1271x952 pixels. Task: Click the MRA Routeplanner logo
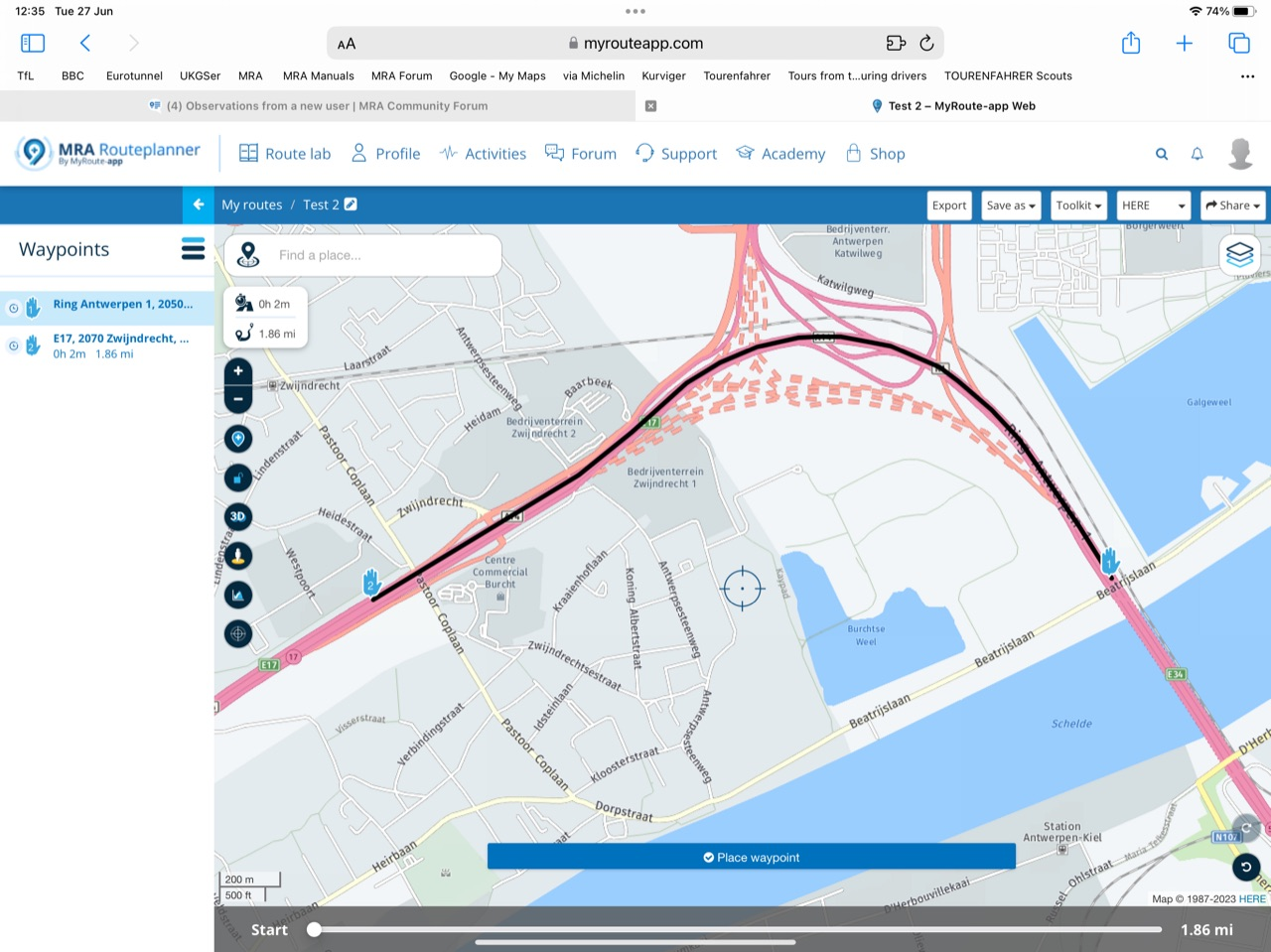(x=108, y=153)
